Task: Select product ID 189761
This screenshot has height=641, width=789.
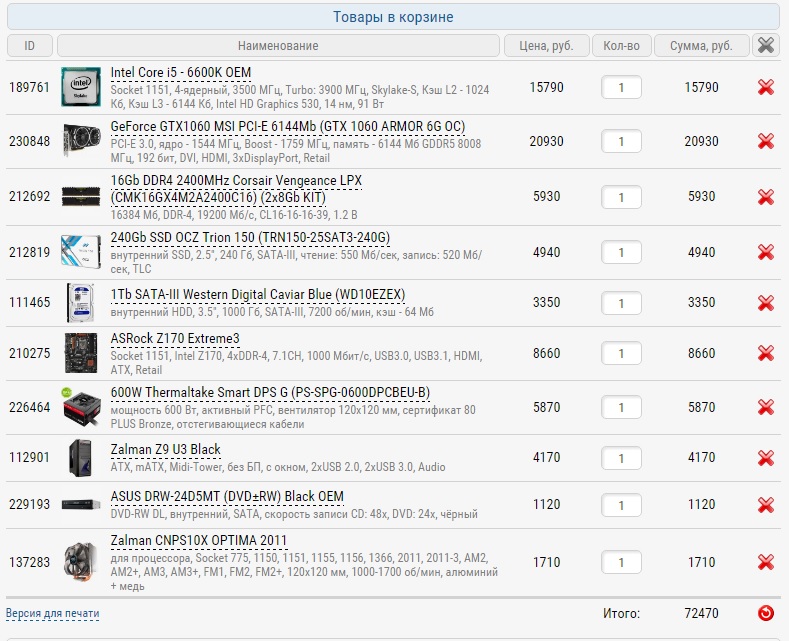Action: [30, 87]
